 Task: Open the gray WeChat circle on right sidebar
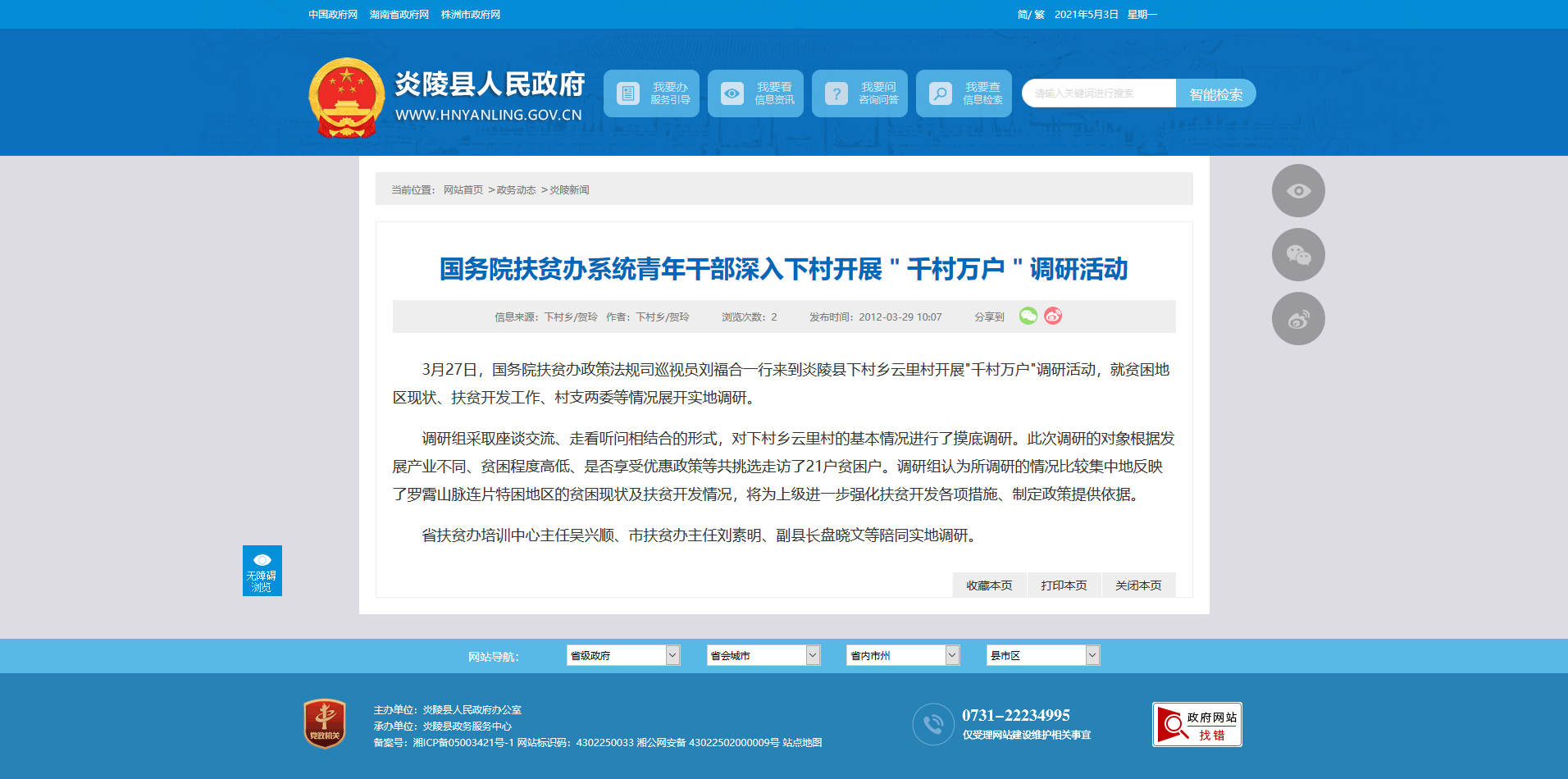coord(1298,255)
